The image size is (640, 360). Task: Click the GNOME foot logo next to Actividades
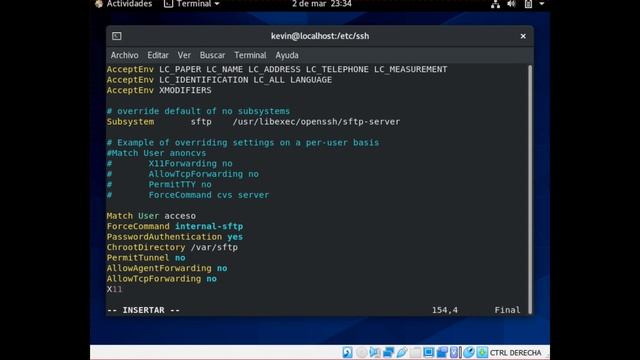click(98, 4)
